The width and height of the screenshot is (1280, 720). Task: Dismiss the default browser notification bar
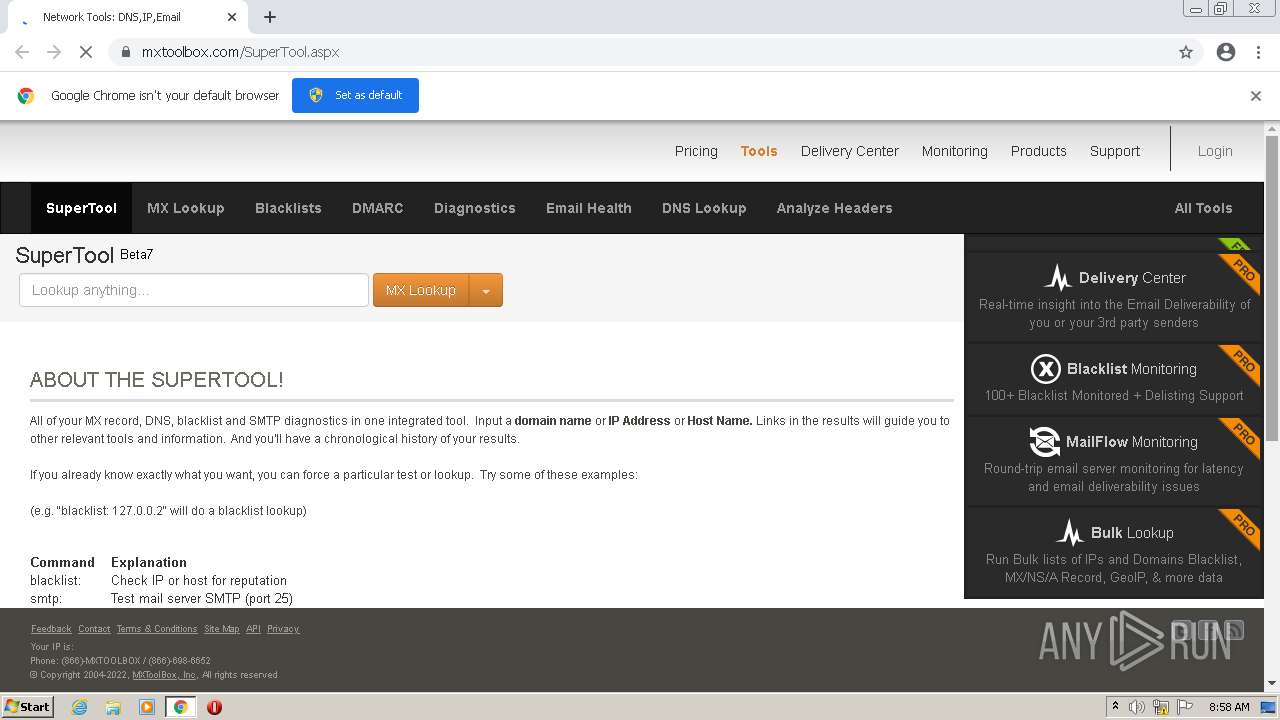(x=1256, y=96)
